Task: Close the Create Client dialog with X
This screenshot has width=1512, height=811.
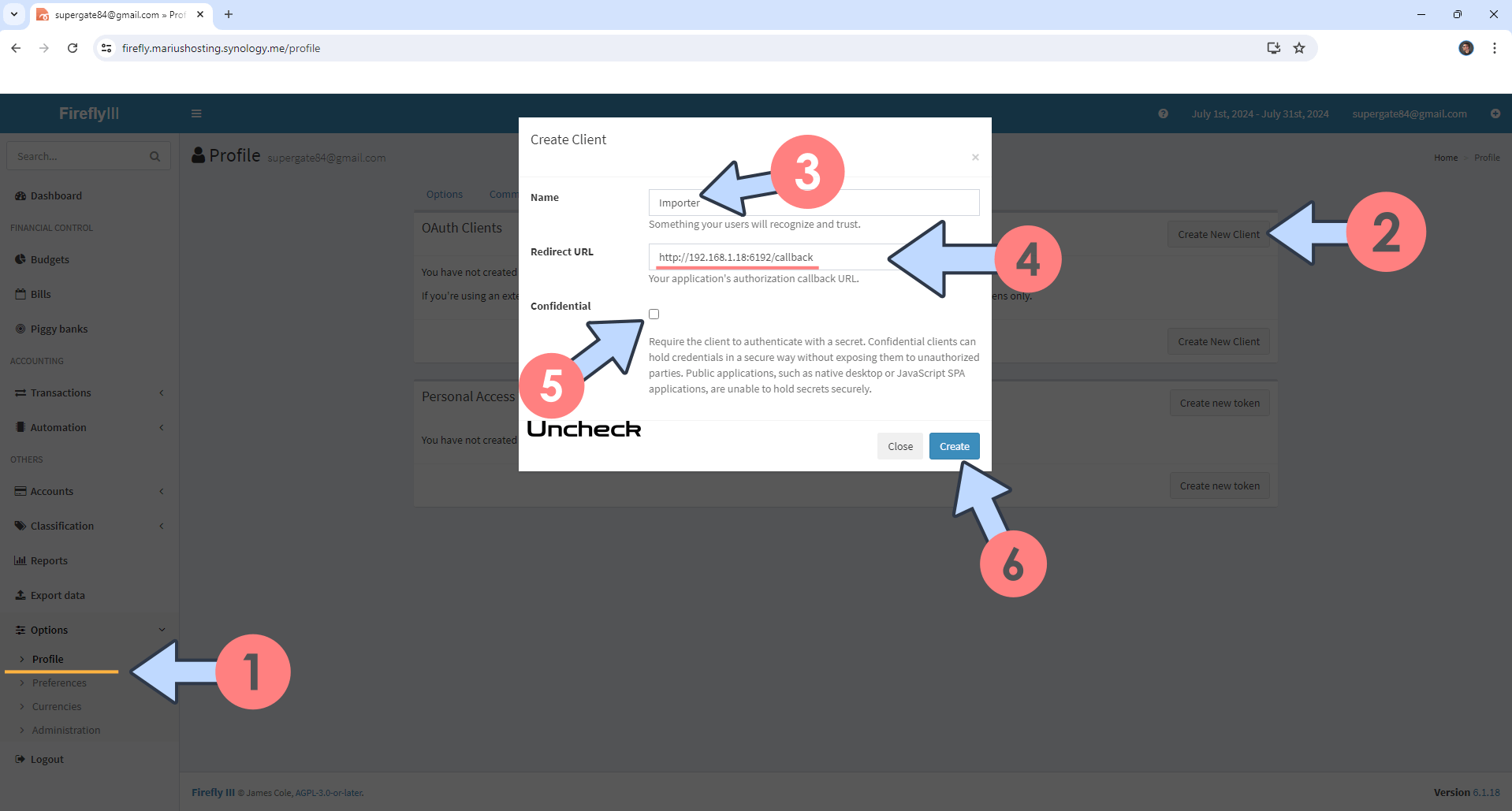Action: pos(975,158)
